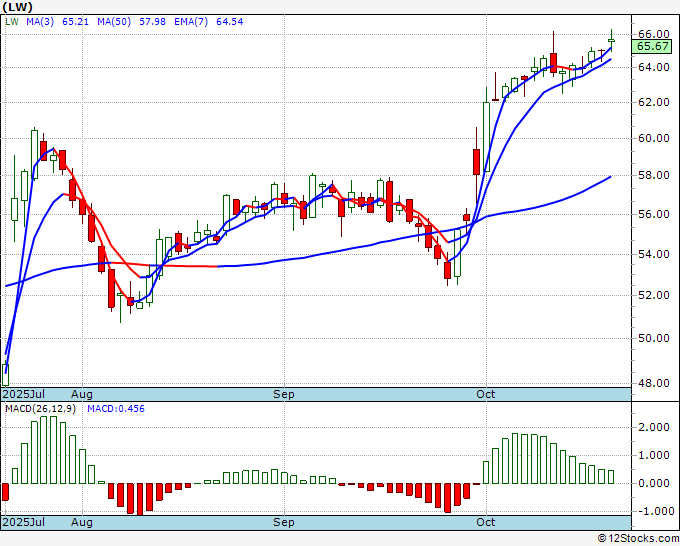Click 2025Jul on the price chart axis
This screenshot has width=680, height=546.
24,394
